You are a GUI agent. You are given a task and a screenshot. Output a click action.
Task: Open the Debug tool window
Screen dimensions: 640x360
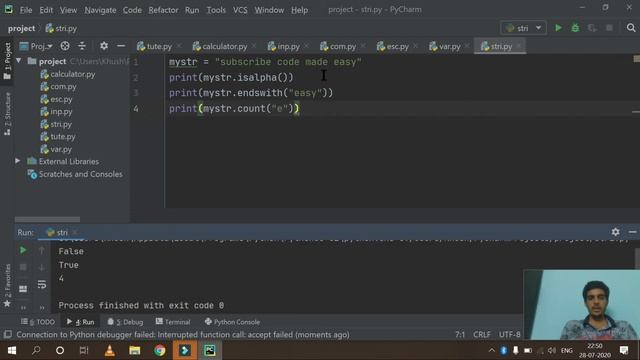pyautogui.click(x=125, y=322)
